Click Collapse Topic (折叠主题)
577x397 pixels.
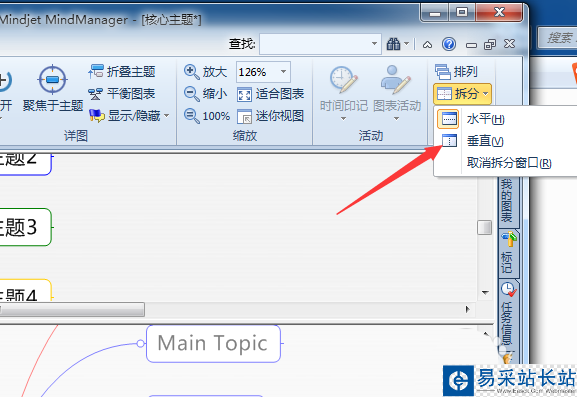pos(122,71)
